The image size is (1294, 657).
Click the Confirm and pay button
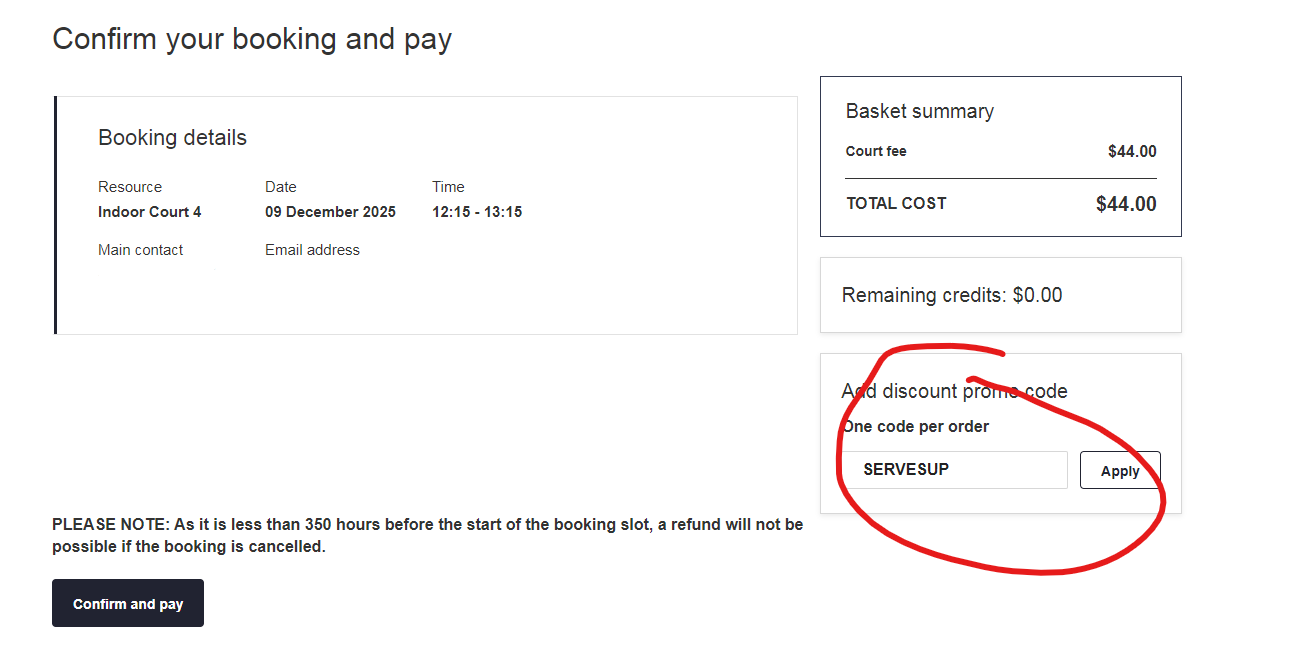[x=128, y=603]
